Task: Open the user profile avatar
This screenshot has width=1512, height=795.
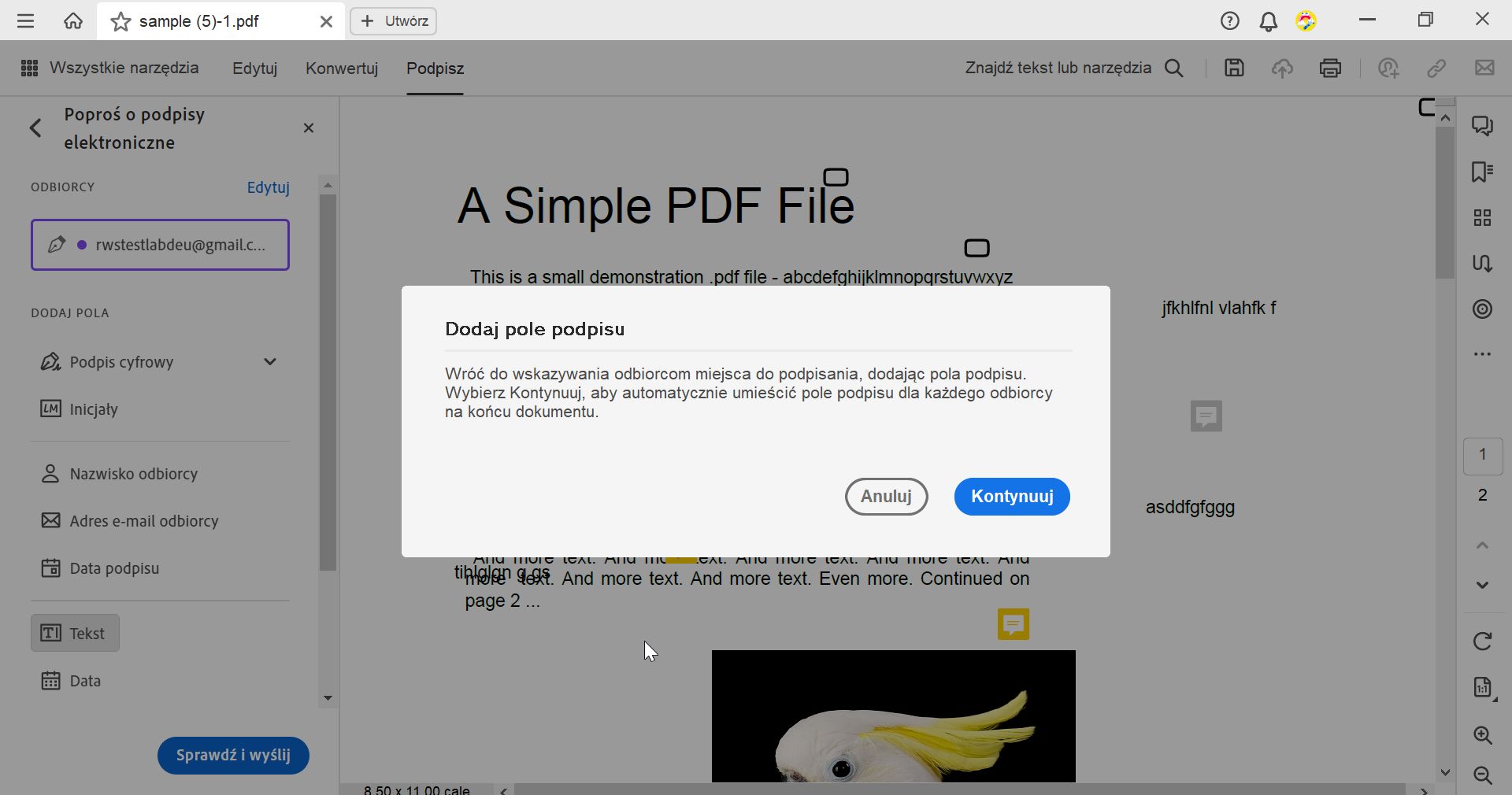Action: pyautogui.click(x=1306, y=21)
